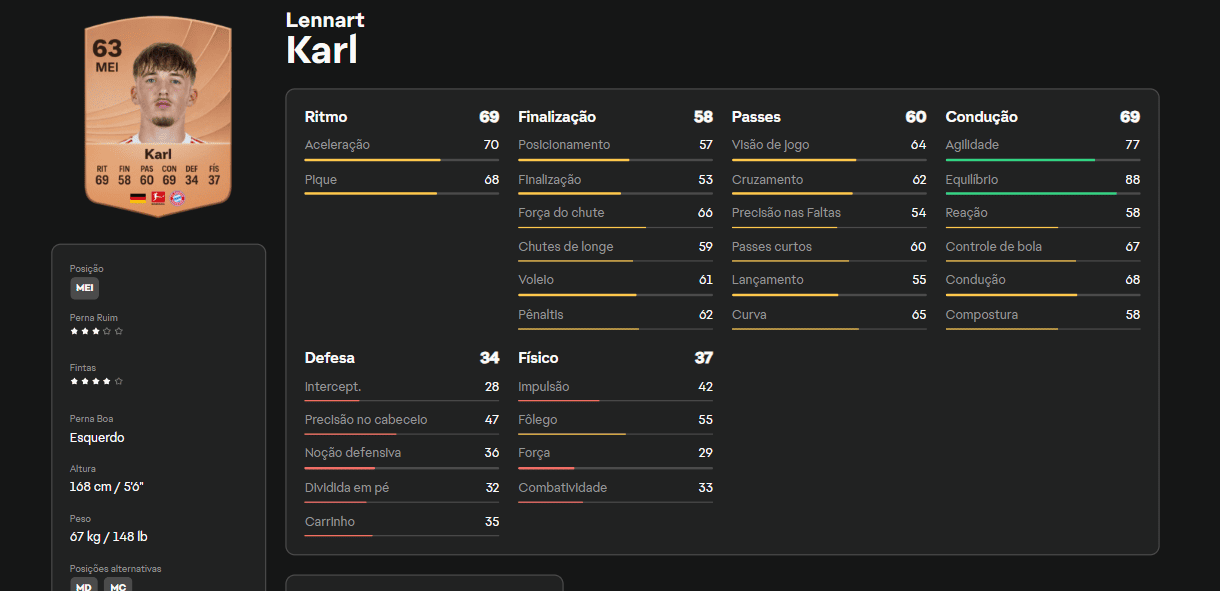Click the Karl player name title
Image resolution: width=1220 pixels, height=591 pixels.
coord(321,50)
